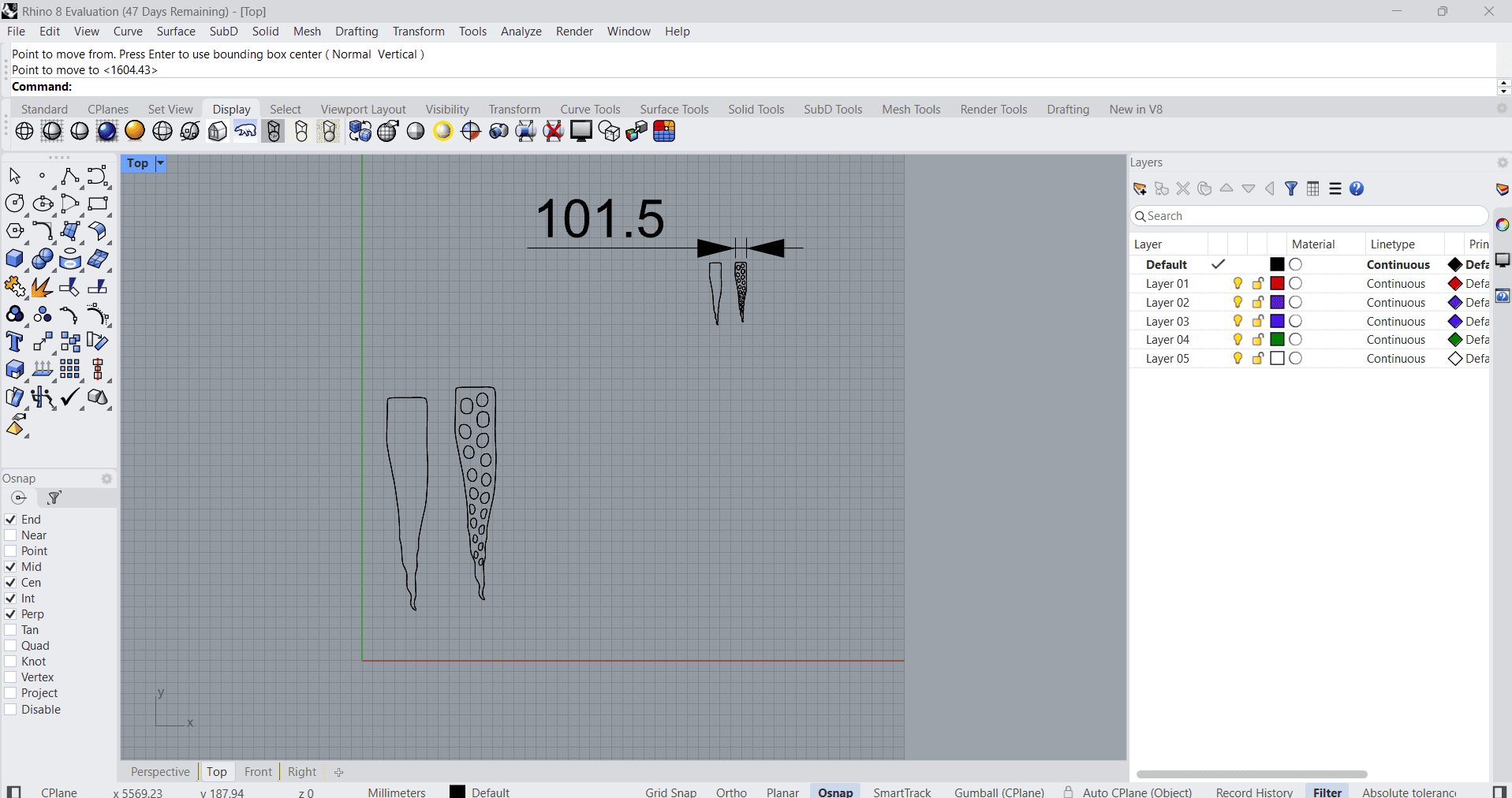Click the Box solid tool icon

coord(14,259)
